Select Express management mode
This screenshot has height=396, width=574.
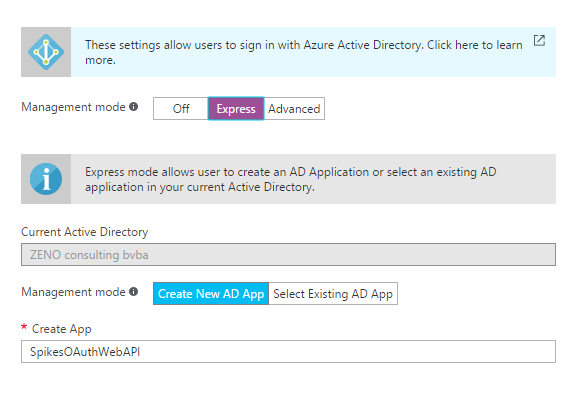tap(236, 109)
